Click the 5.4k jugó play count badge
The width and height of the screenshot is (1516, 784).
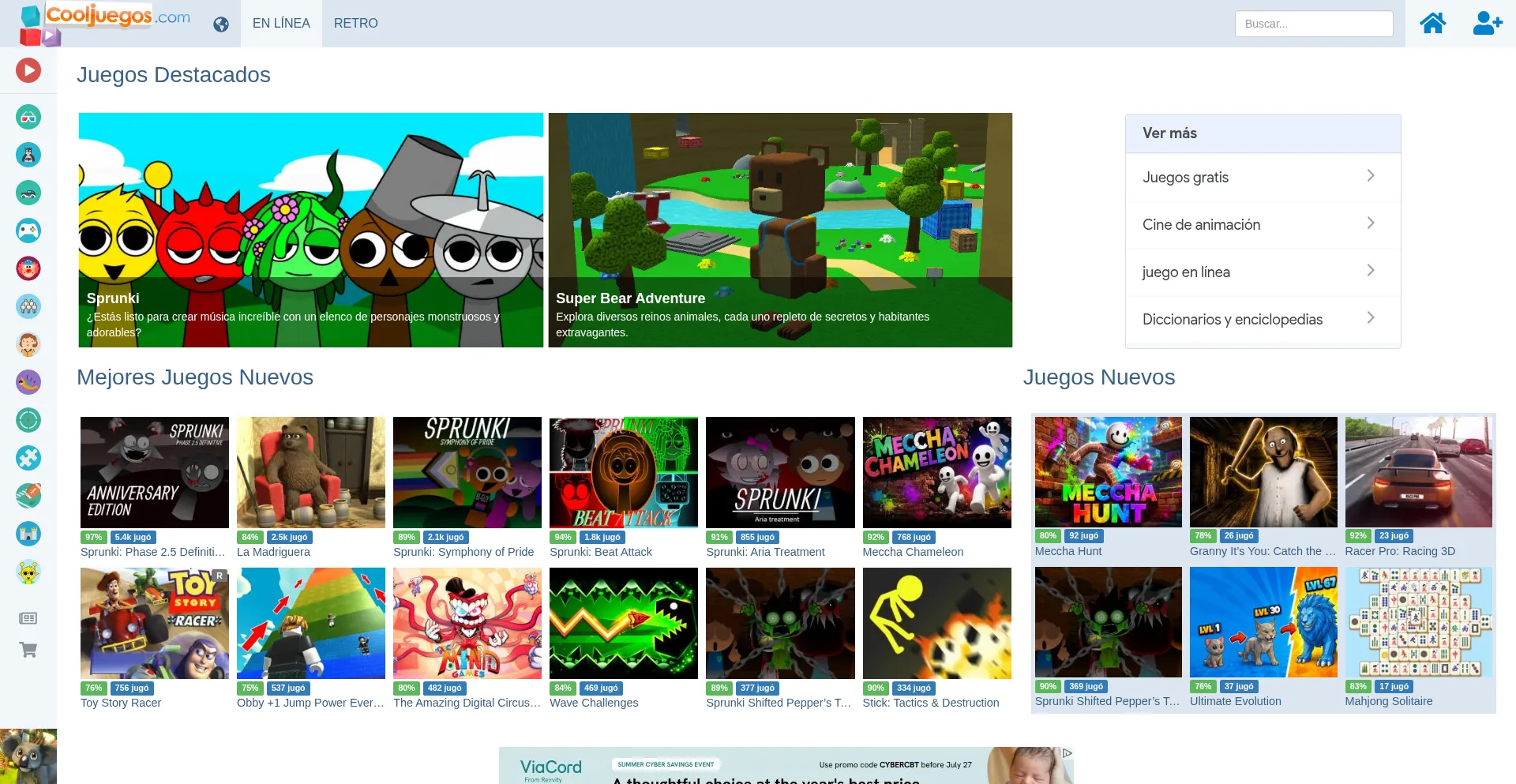click(x=133, y=537)
